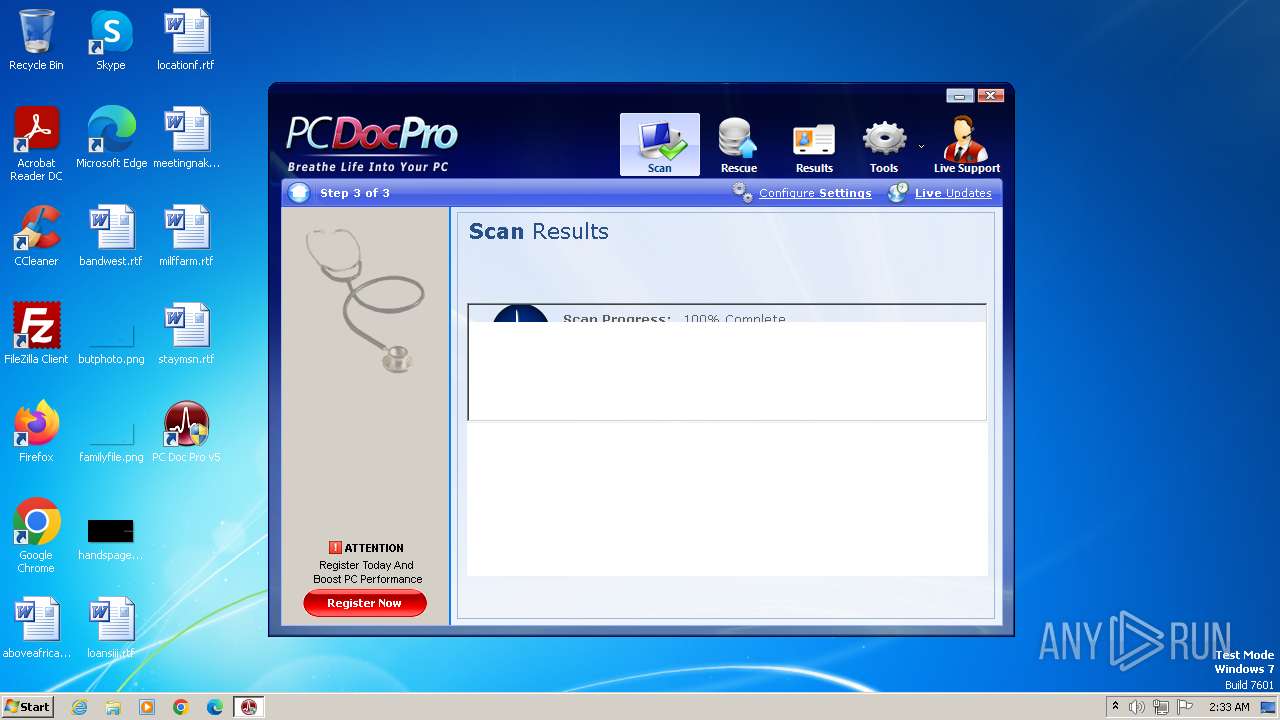Open network status tray icon
Image resolution: width=1280 pixels, height=720 pixels.
tap(1161, 707)
